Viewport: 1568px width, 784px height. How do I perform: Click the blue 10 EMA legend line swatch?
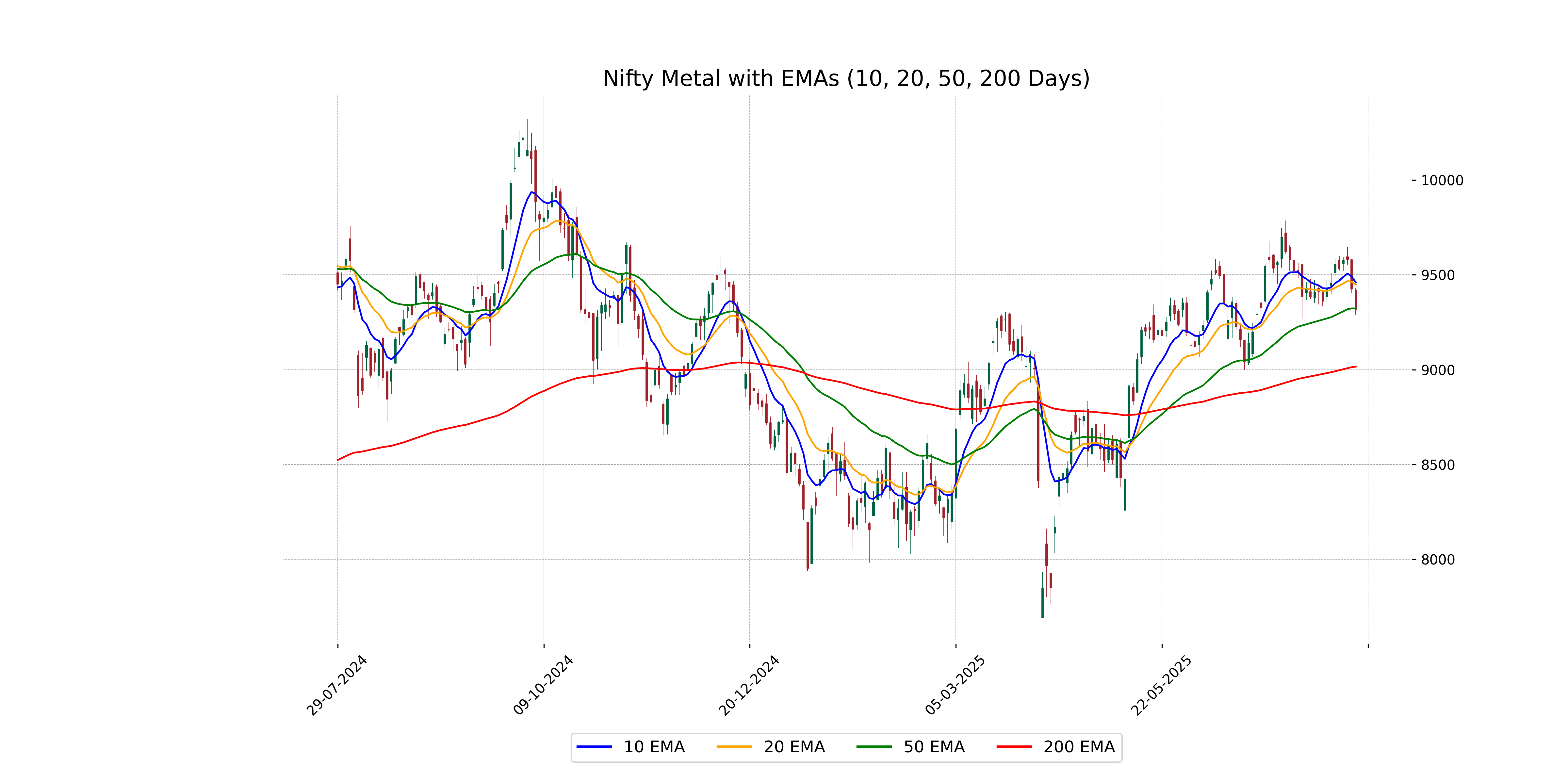(x=594, y=747)
